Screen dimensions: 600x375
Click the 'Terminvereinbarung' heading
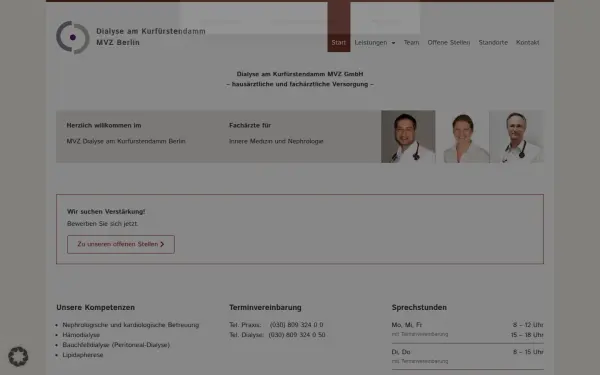[265, 307]
